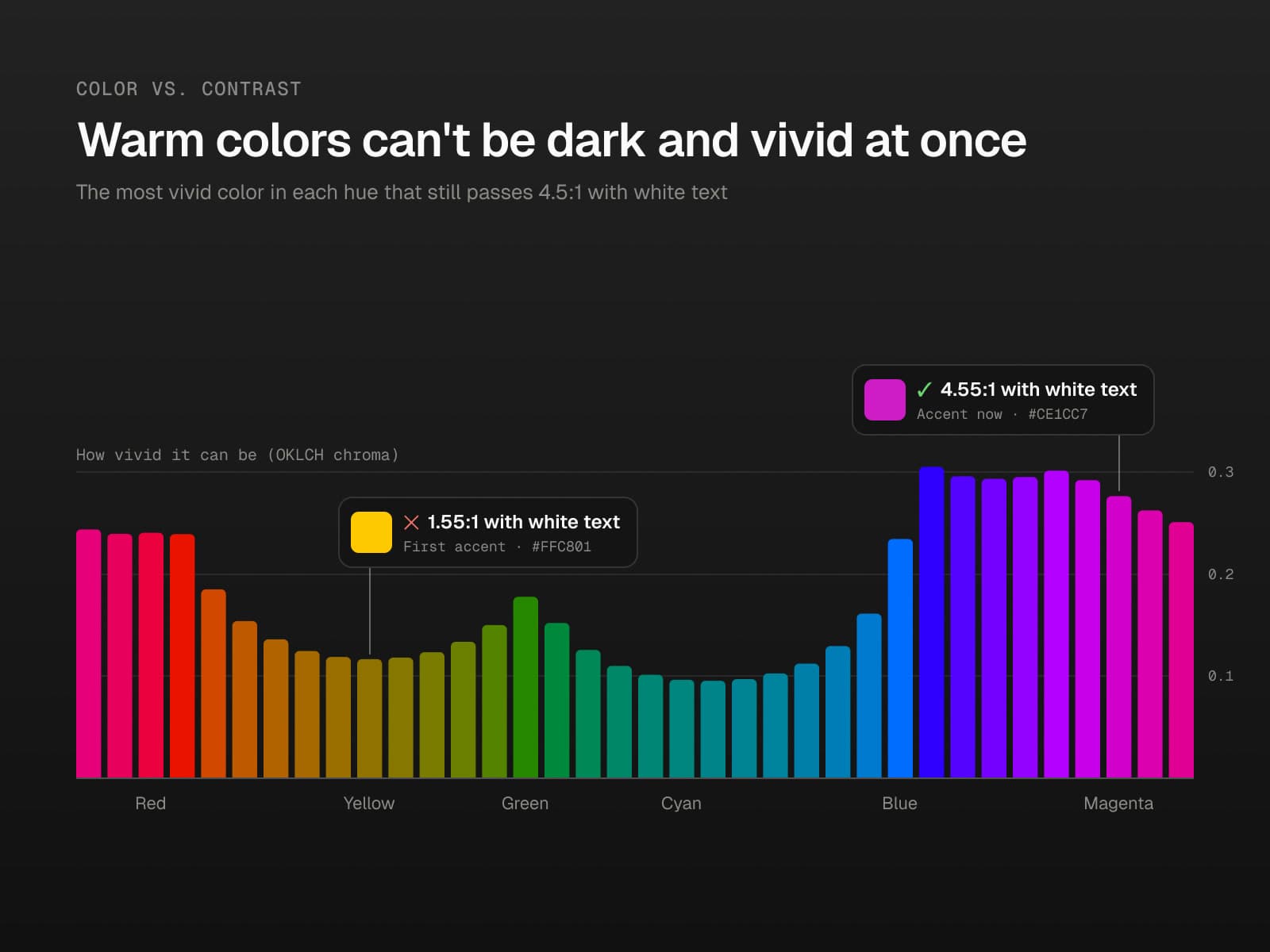Click the "Red" hue axis label

150,804
